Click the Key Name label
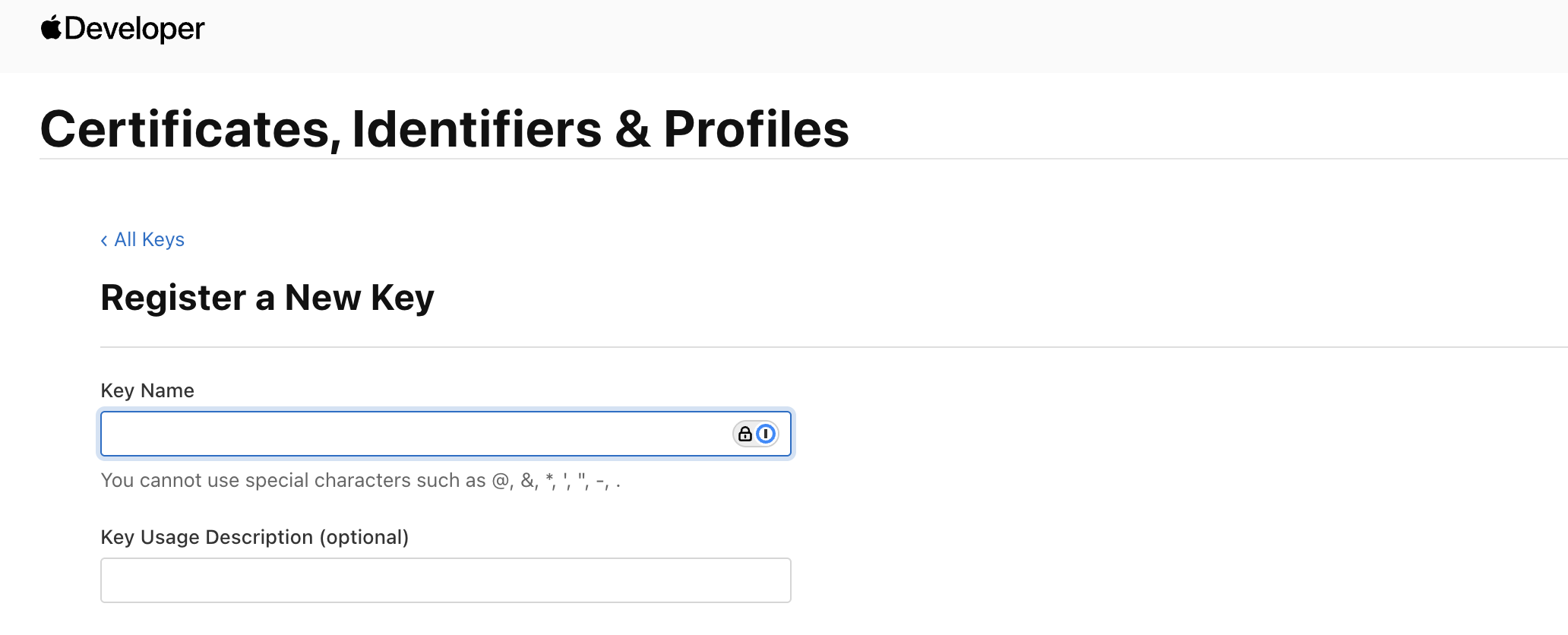The height and width of the screenshot is (635, 1568). (147, 390)
